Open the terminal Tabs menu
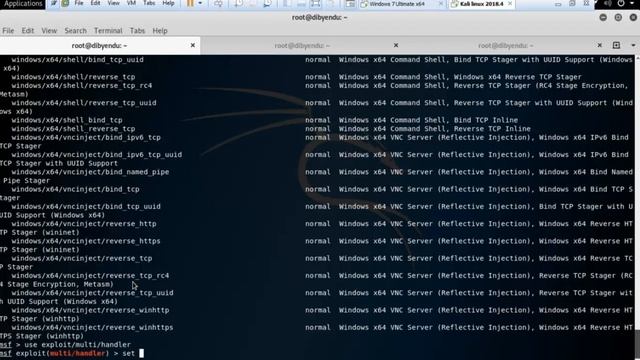Viewport: 640px width, 360px height. click(137, 31)
